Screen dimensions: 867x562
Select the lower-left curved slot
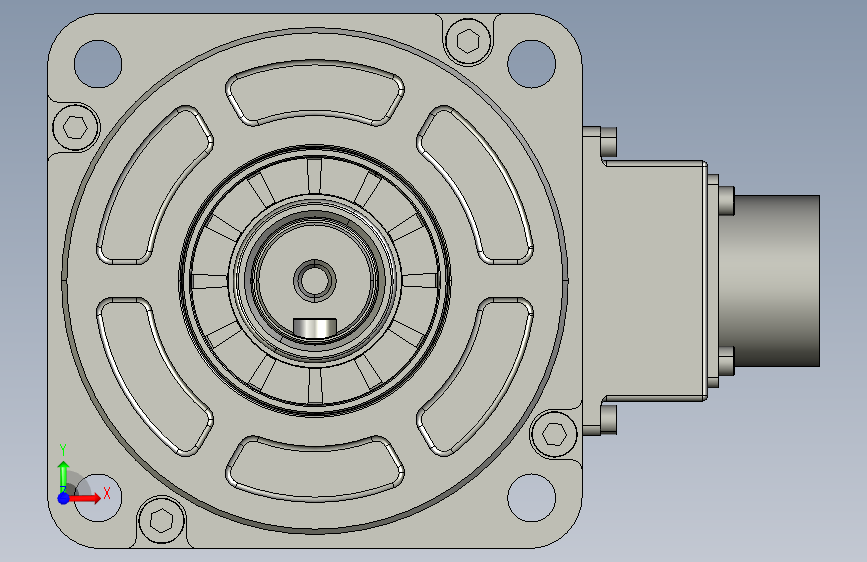[x=155, y=377]
